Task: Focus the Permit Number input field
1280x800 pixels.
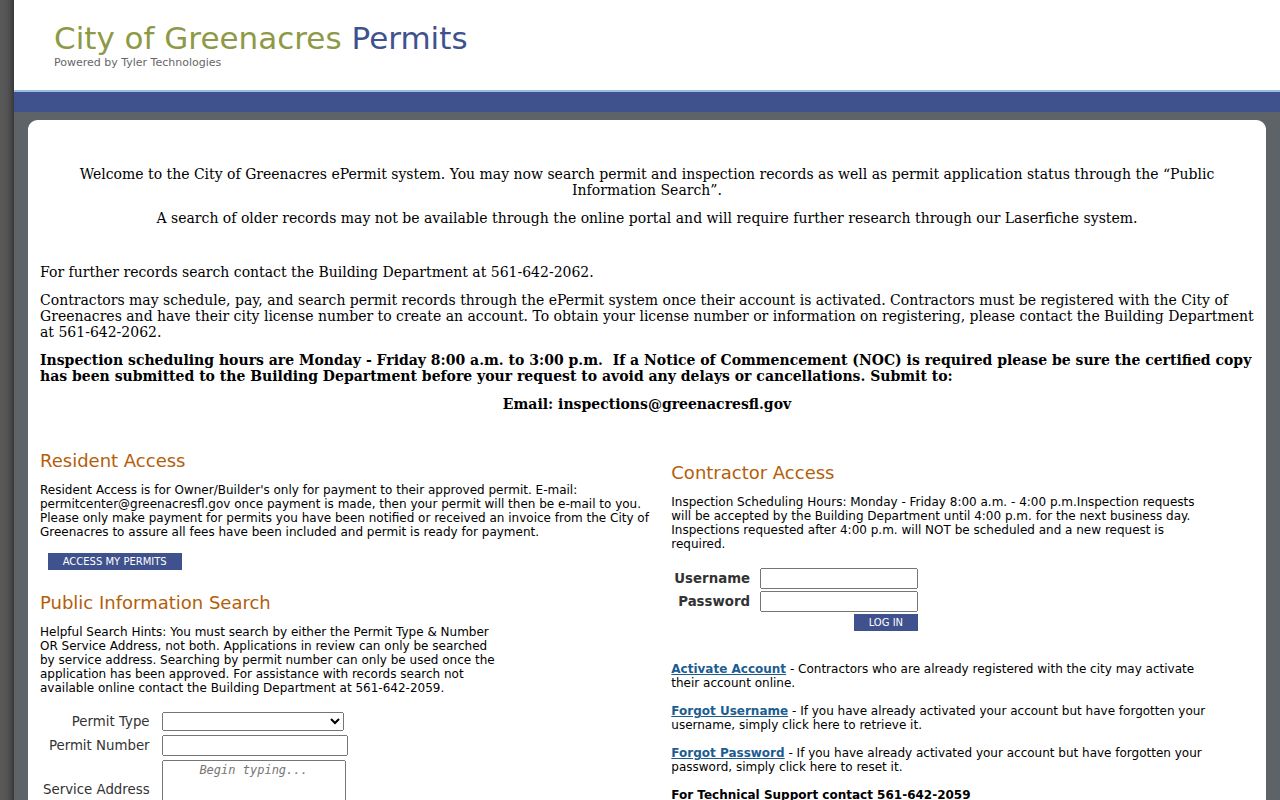Action: (255, 745)
